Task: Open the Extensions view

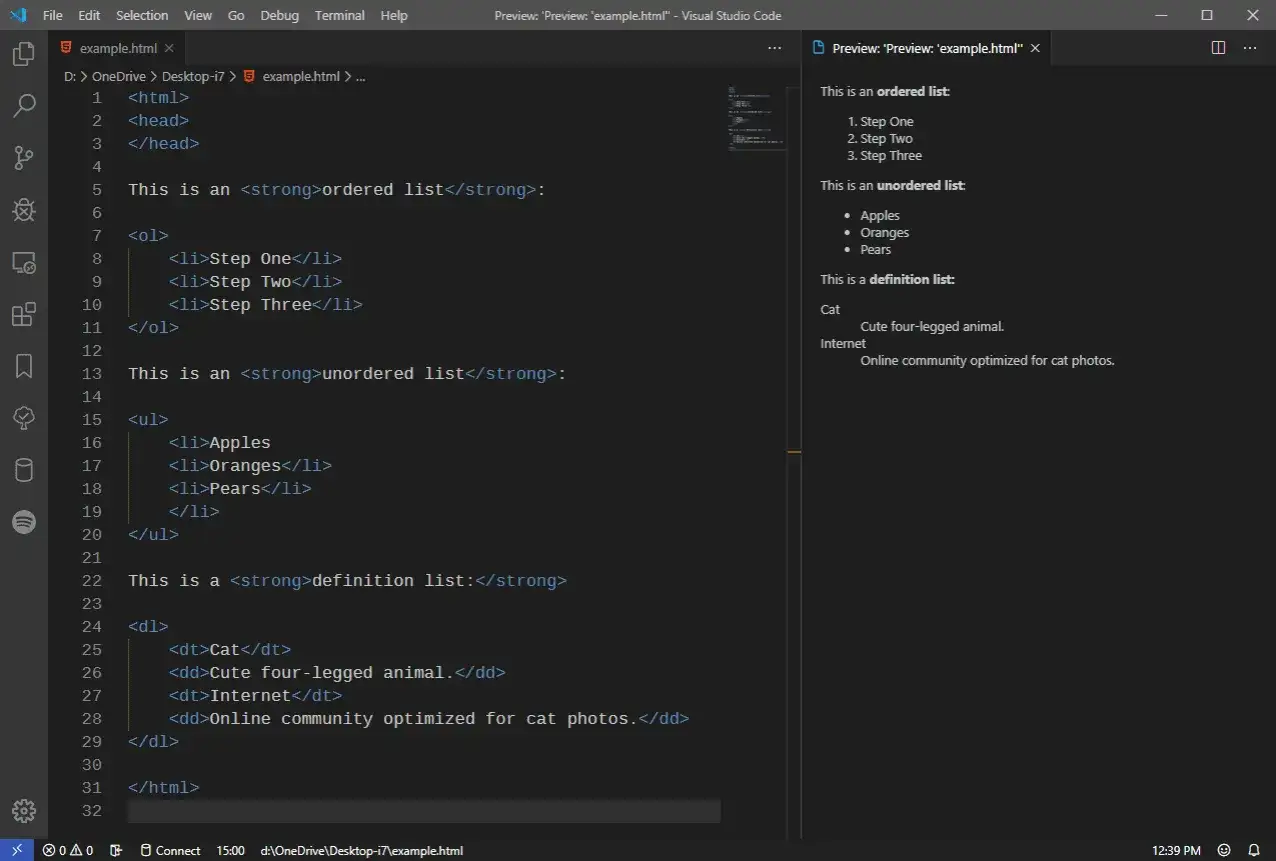Action: point(24,314)
